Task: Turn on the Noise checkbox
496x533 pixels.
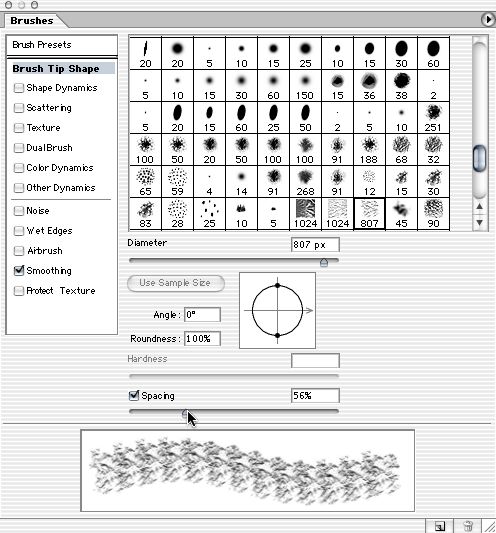Action: (18, 211)
